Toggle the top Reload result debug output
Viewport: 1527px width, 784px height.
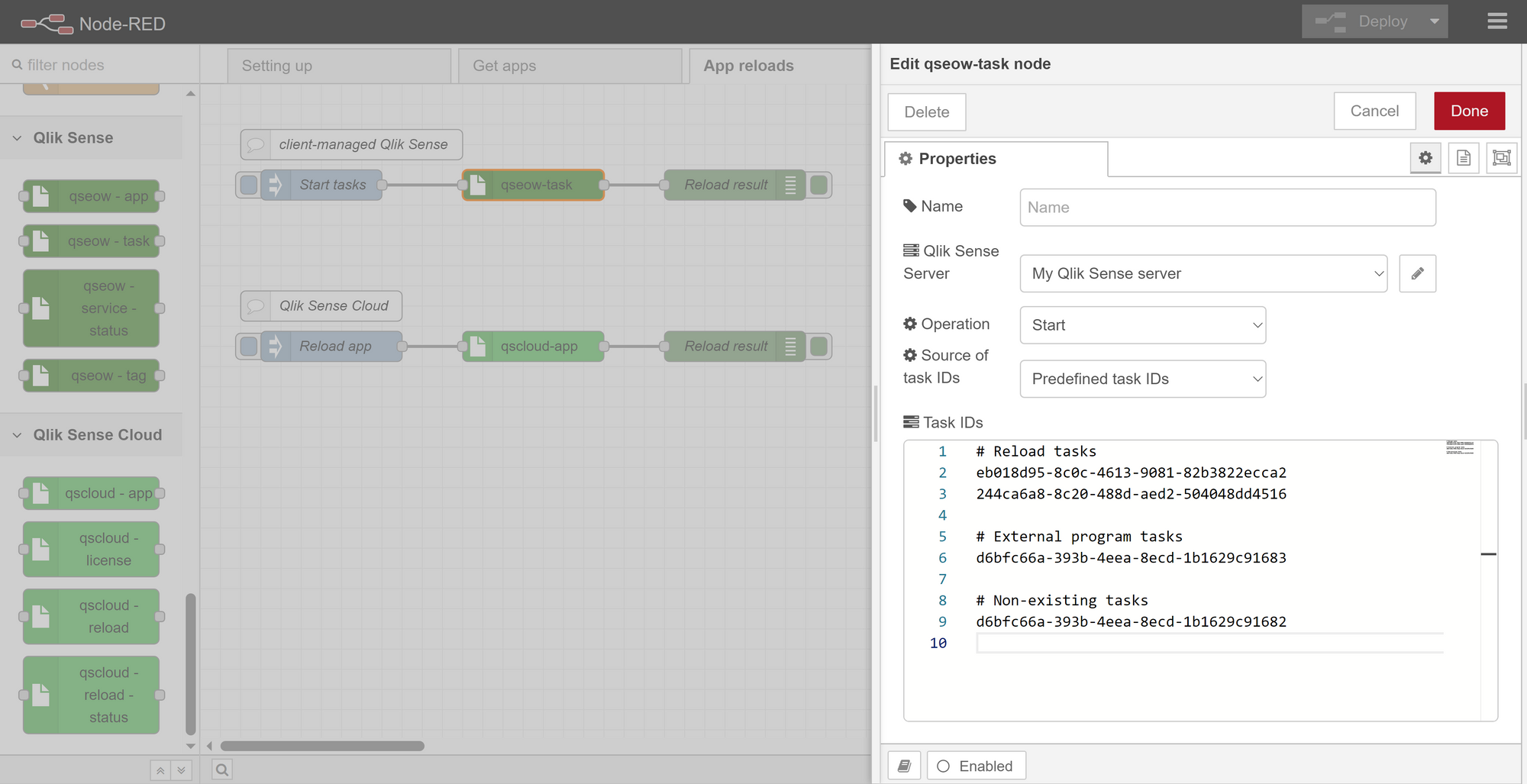point(819,185)
